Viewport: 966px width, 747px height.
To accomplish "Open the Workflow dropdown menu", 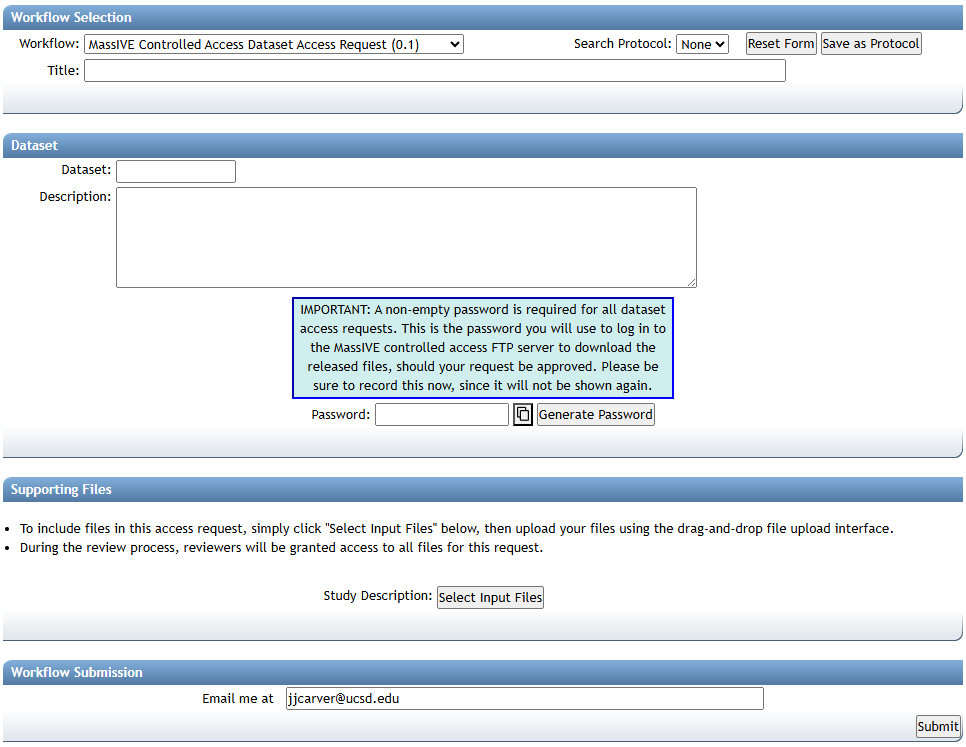I will (274, 44).
